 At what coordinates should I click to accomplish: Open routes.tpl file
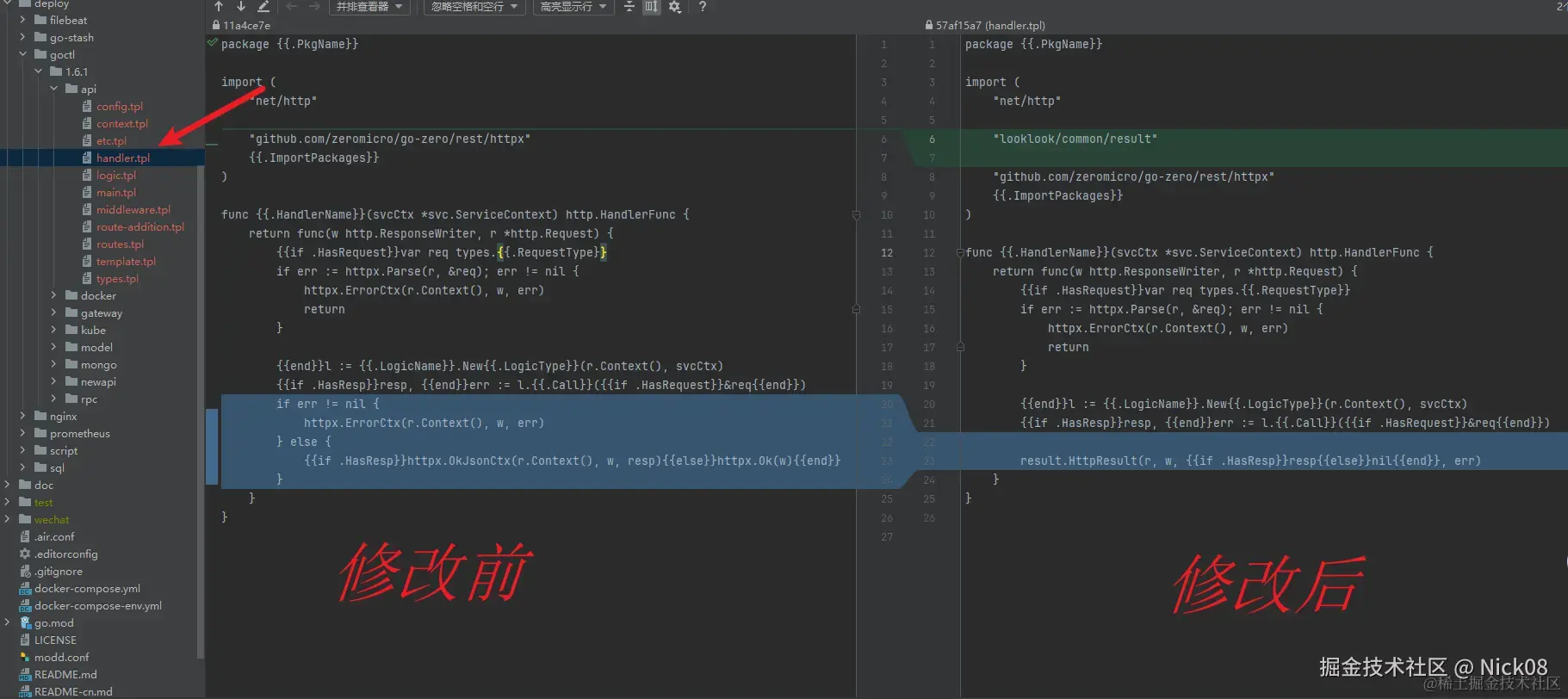tap(120, 244)
